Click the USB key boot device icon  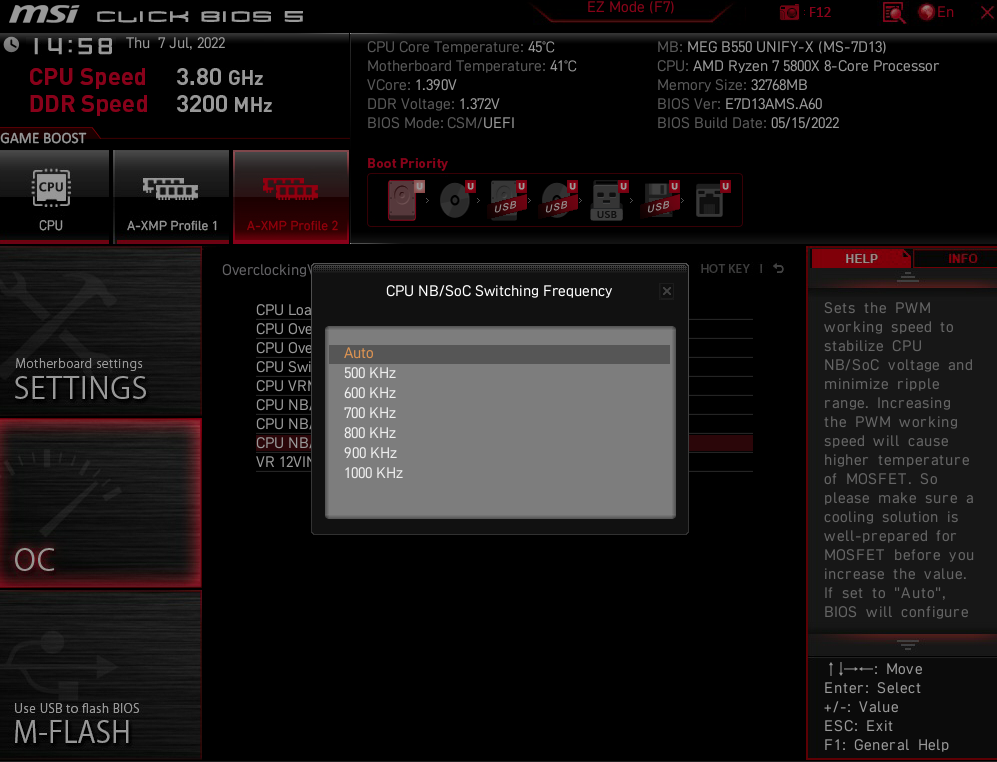tap(609, 200)
